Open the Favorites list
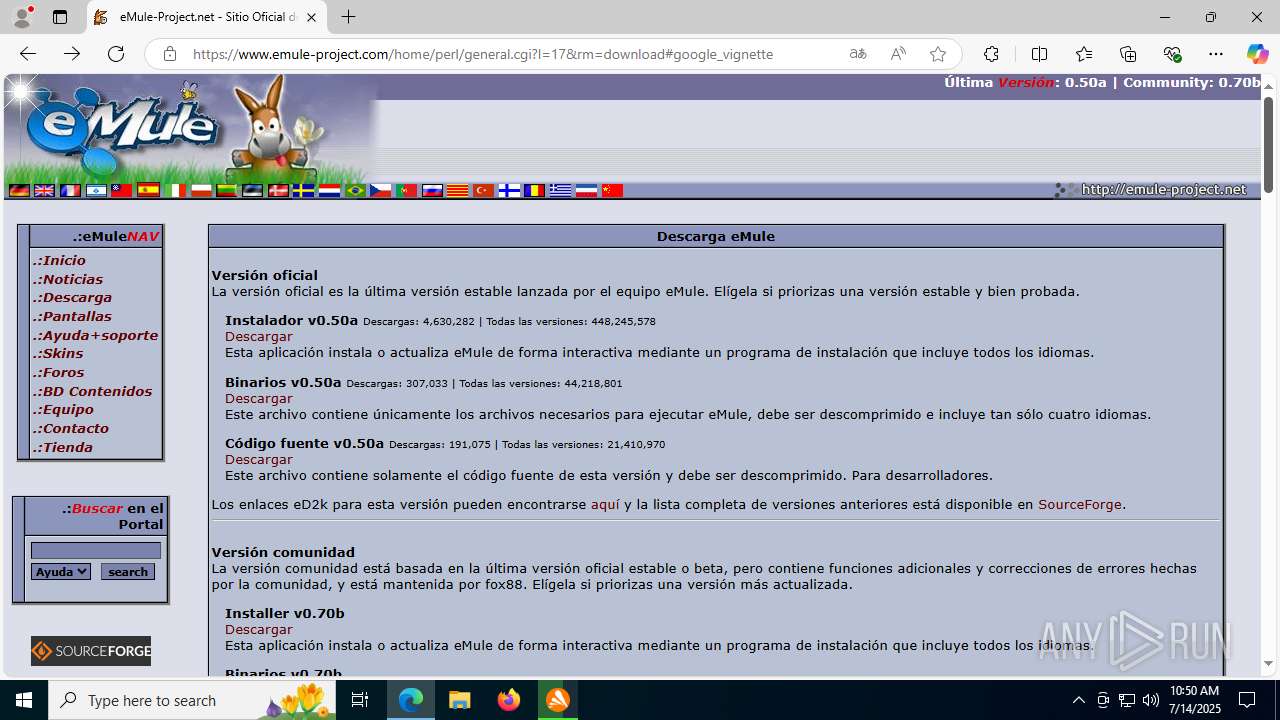 click(x=1084, y=54)
